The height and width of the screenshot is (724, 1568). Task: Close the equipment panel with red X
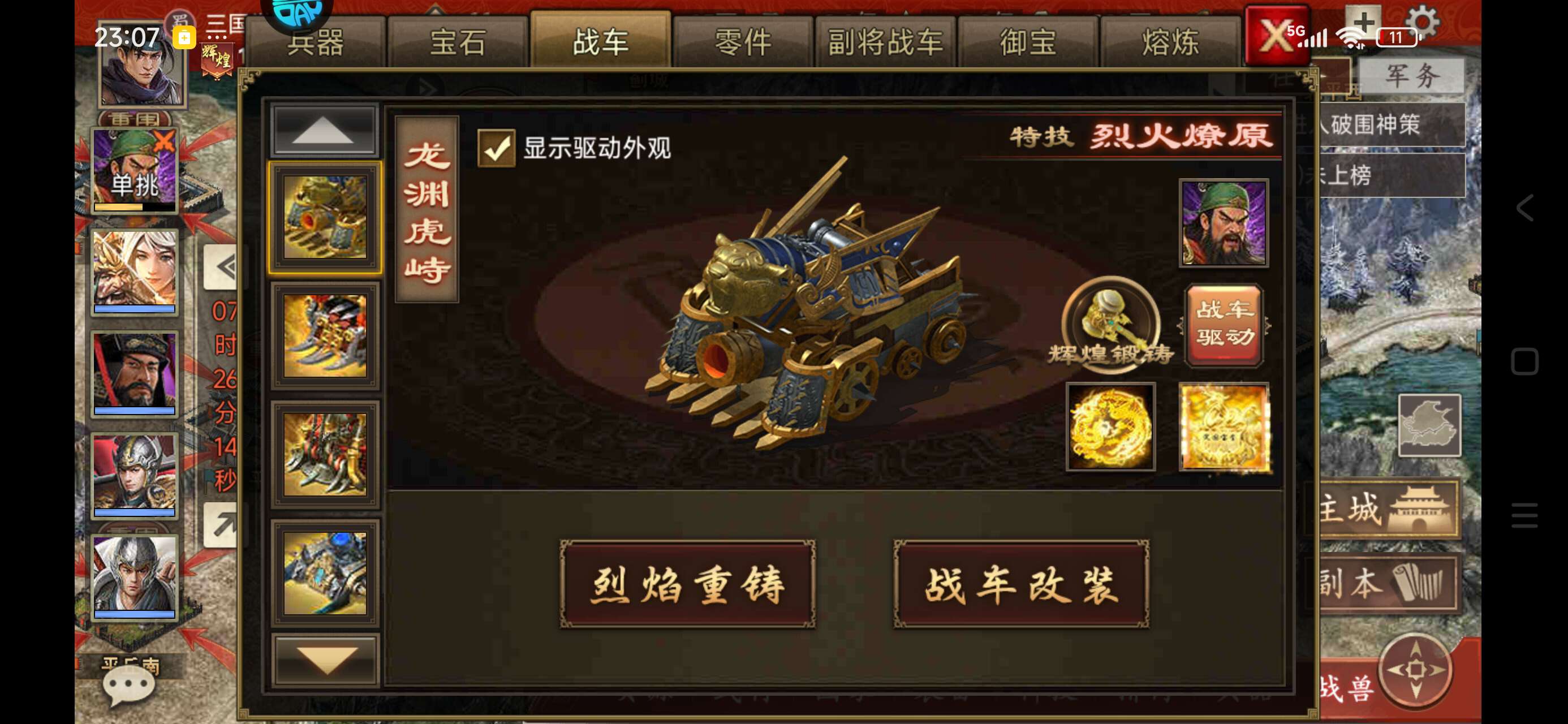tap(1277, 35)
